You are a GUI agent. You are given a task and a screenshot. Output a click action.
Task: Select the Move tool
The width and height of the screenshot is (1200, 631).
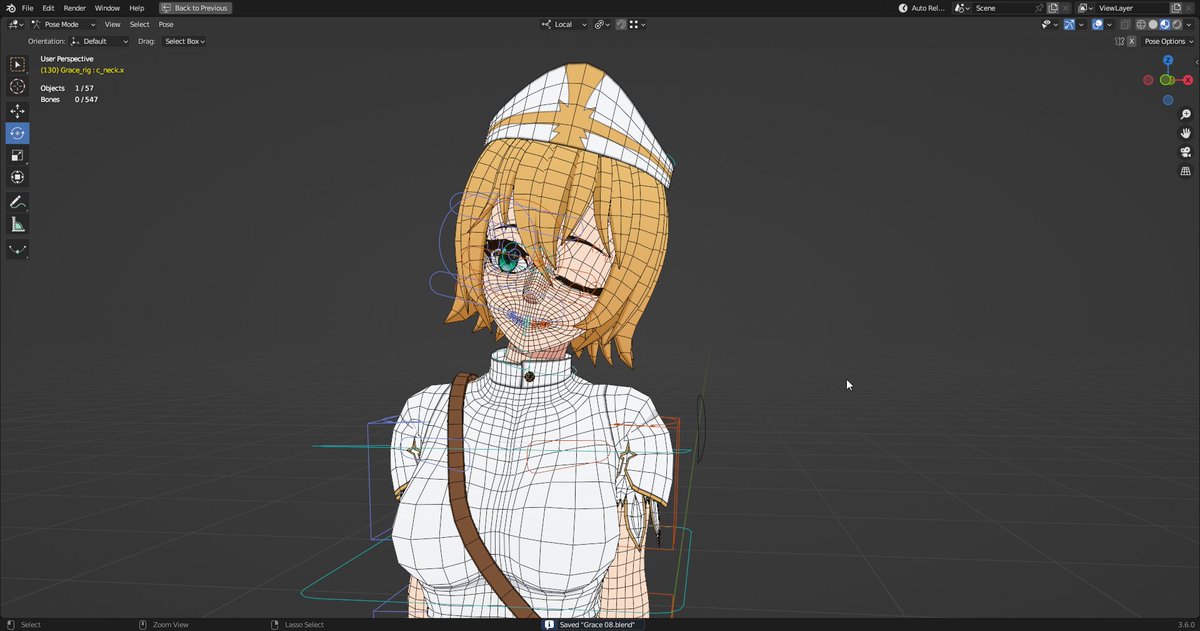(18, 111)
